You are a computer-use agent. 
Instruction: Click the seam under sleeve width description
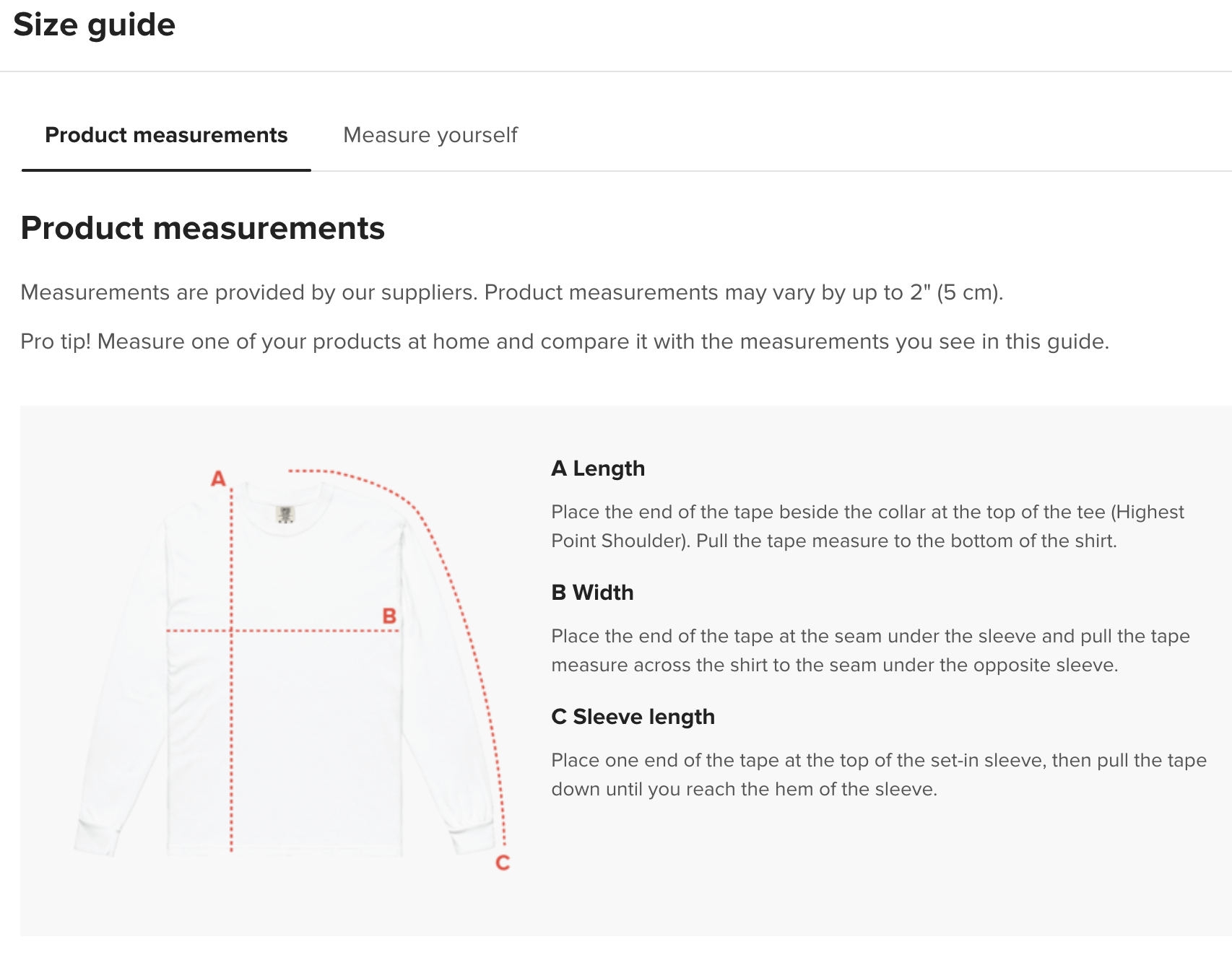[x=870, y=650]
